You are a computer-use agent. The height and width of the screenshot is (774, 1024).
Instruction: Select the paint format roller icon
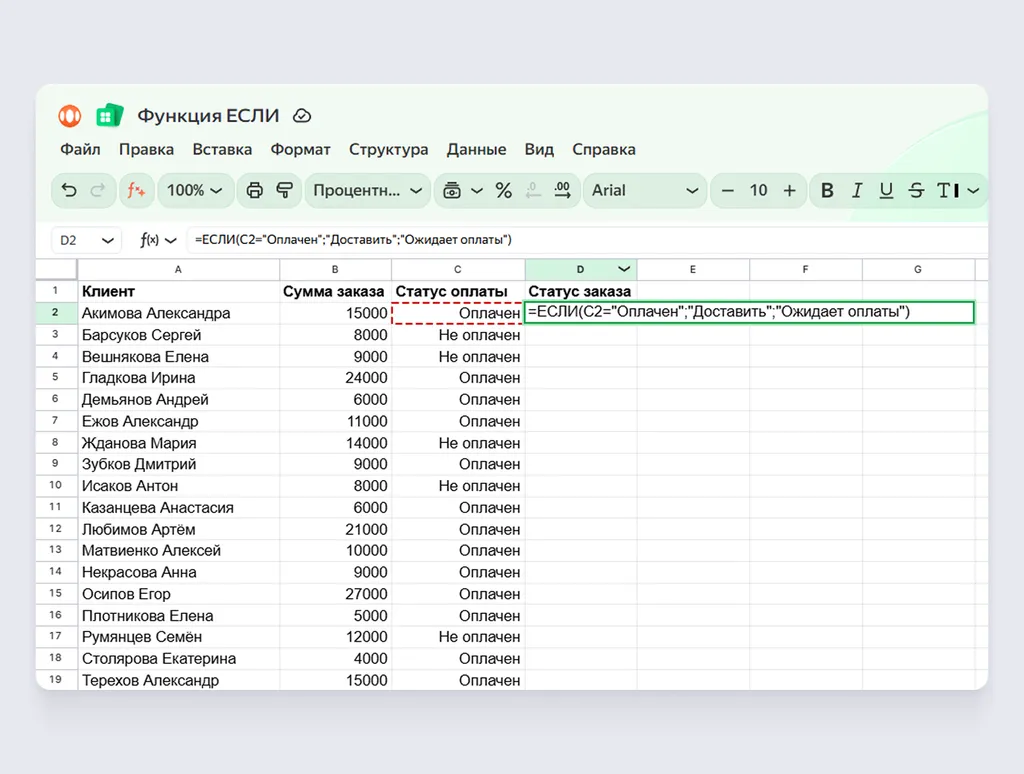(x=285, y=190)
